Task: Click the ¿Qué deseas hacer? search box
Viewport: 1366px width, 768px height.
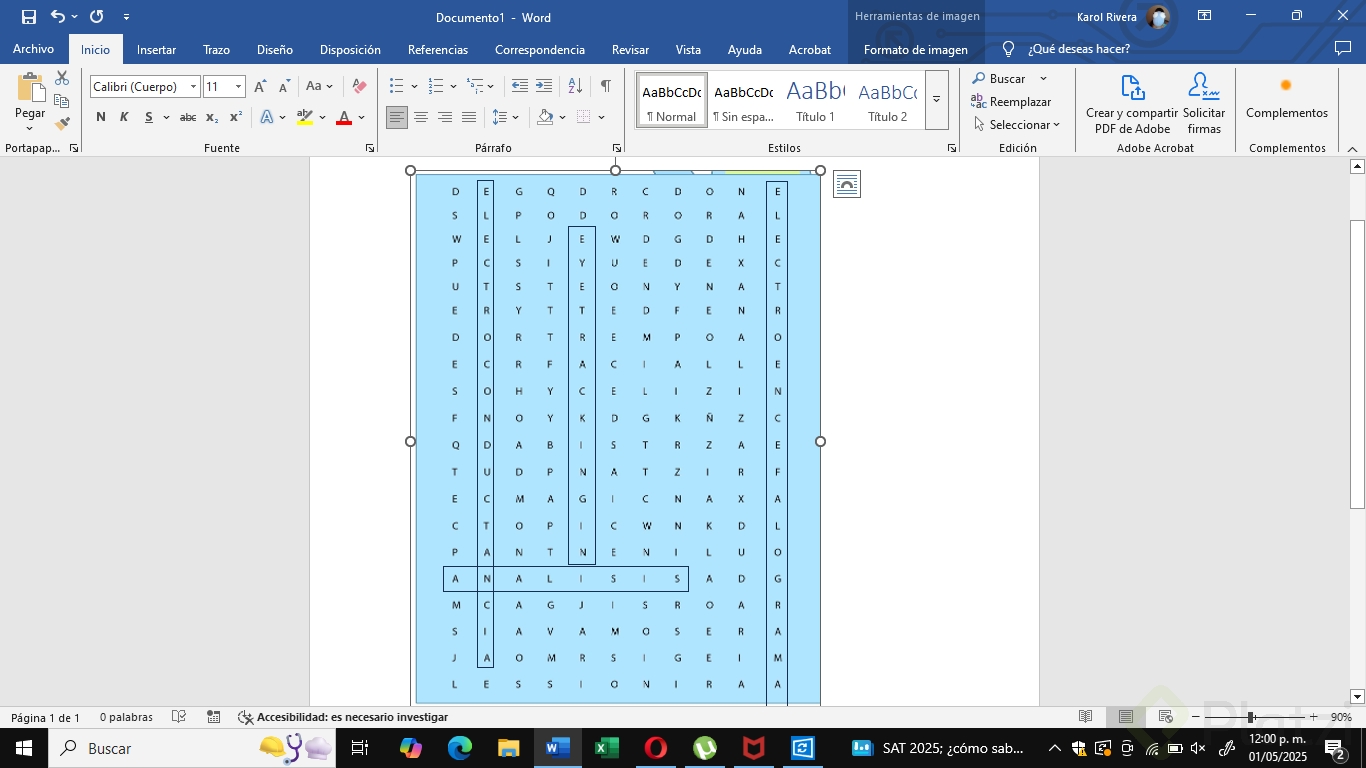Action: click(x=1079, y=49)
